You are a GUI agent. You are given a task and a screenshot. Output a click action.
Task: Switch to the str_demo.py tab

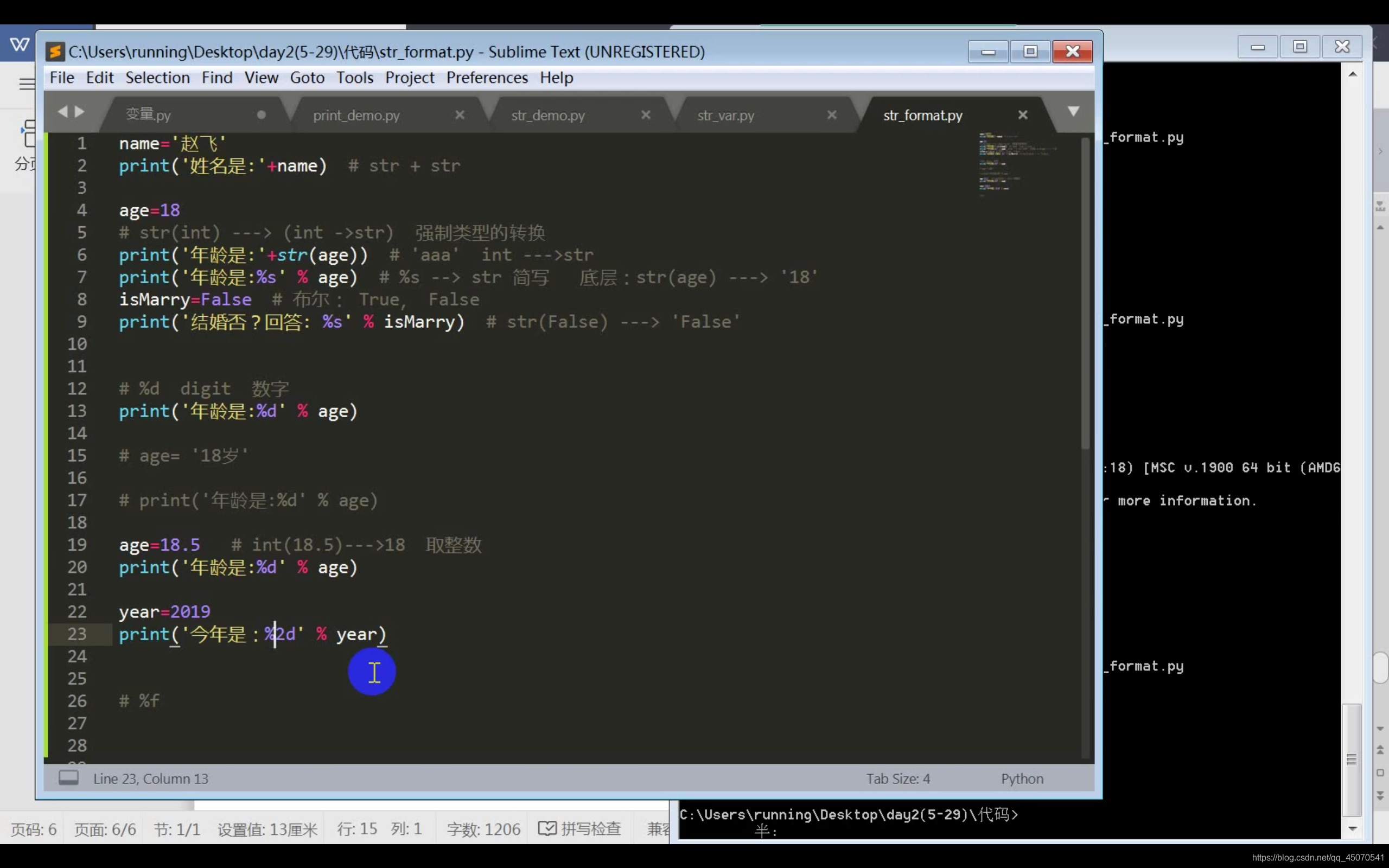click(548, 116)
